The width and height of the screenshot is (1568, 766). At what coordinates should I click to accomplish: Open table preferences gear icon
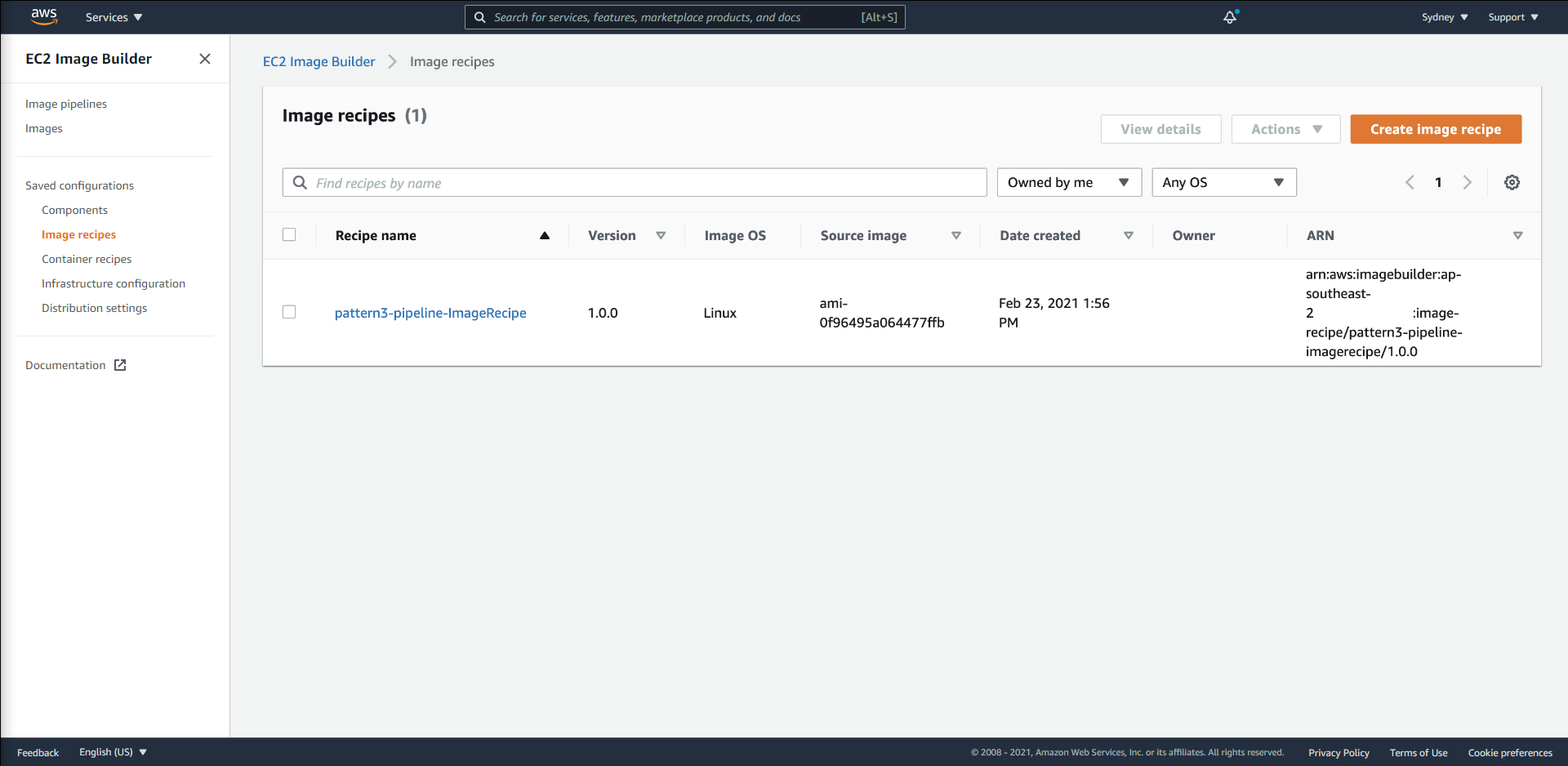(x=1512, y=182)
